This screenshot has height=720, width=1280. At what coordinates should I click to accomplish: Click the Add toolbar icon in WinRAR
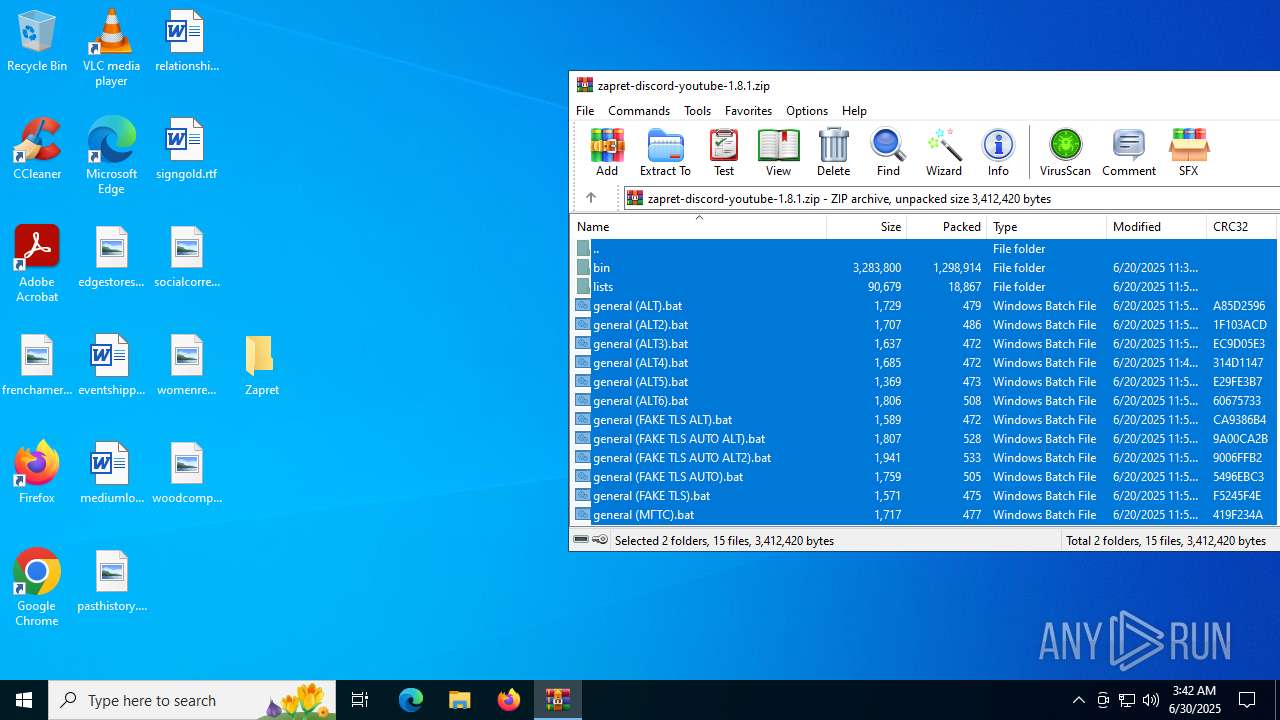click(607, 153)
